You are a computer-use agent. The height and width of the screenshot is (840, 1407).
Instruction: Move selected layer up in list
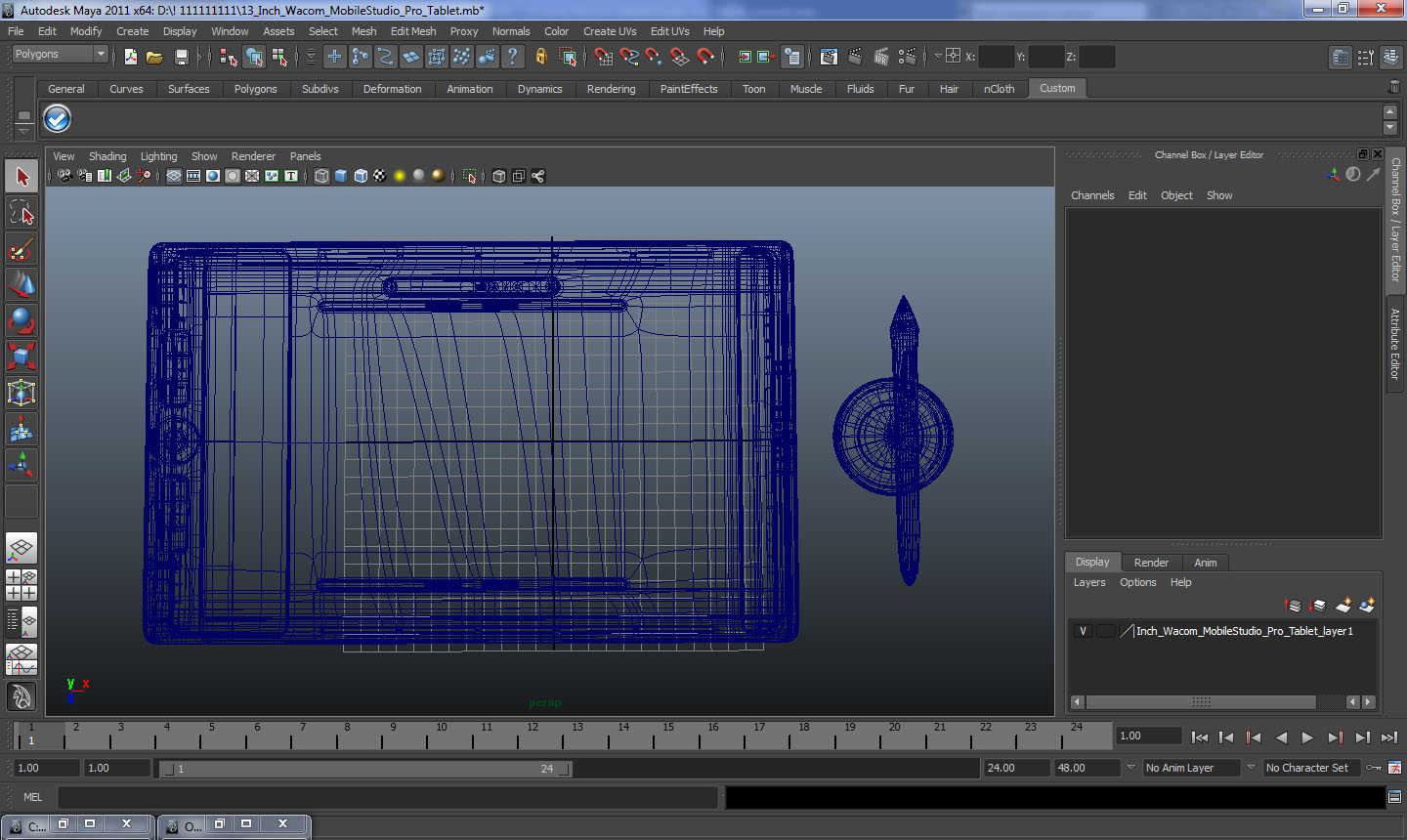tap(1293, 606)
